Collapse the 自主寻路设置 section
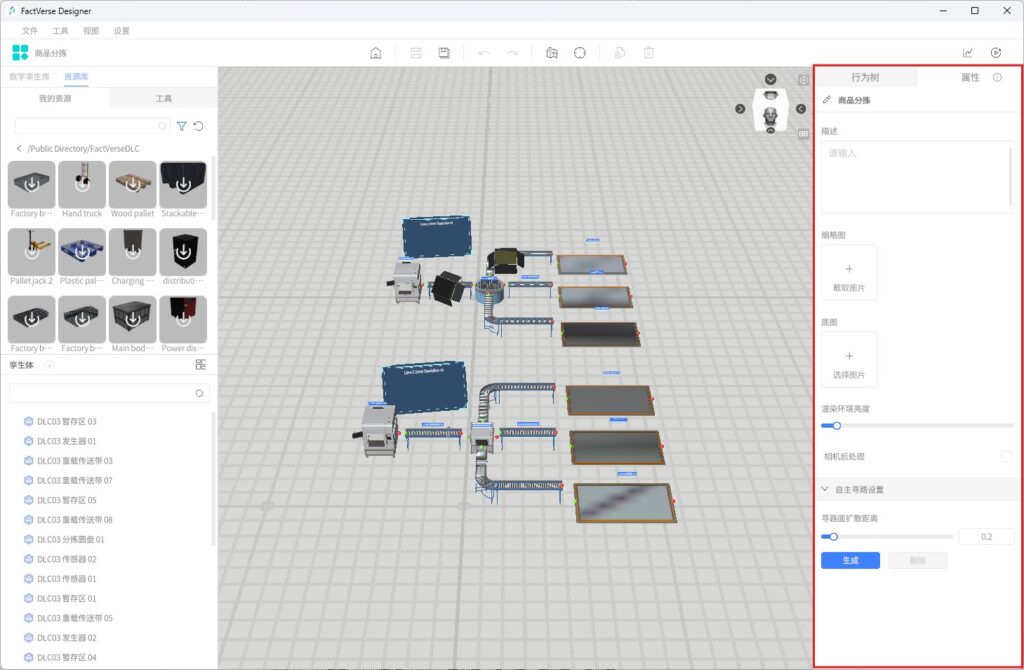Screen dimensions: 1024x670 click(825, 489)
